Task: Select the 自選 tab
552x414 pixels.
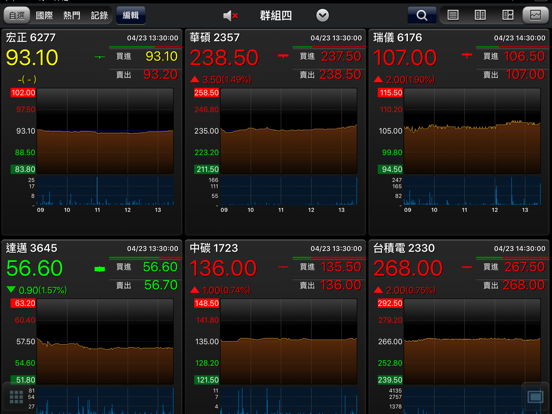Action: tap(17, 15)
